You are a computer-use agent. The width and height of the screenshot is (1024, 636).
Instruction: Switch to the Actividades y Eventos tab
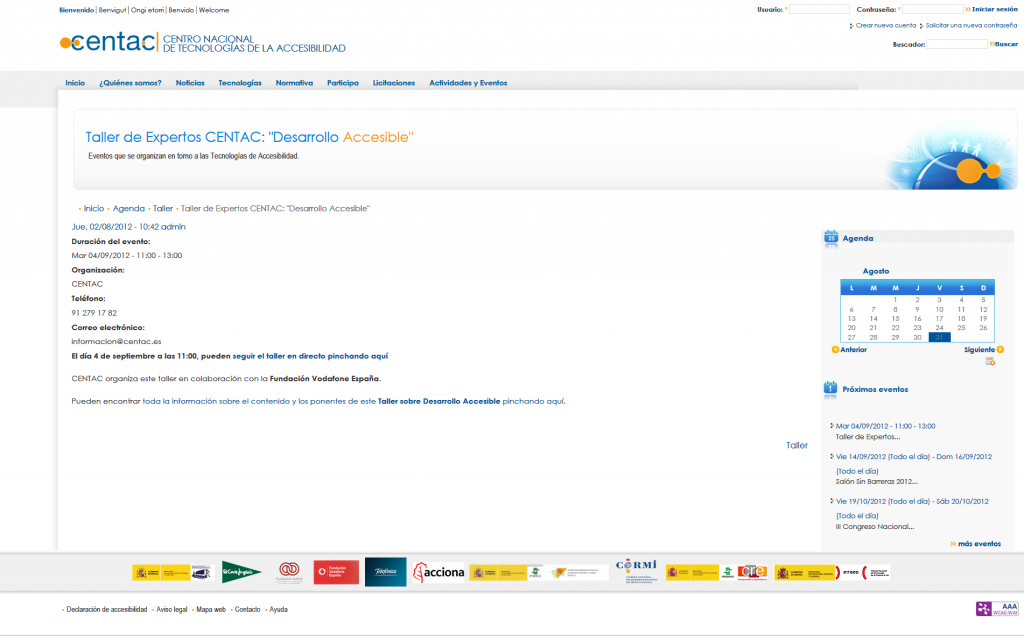point(466,83)
